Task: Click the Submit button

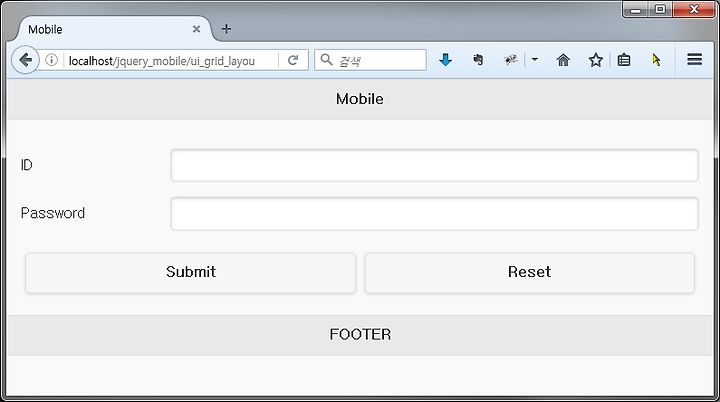Action: click(191, 272)
